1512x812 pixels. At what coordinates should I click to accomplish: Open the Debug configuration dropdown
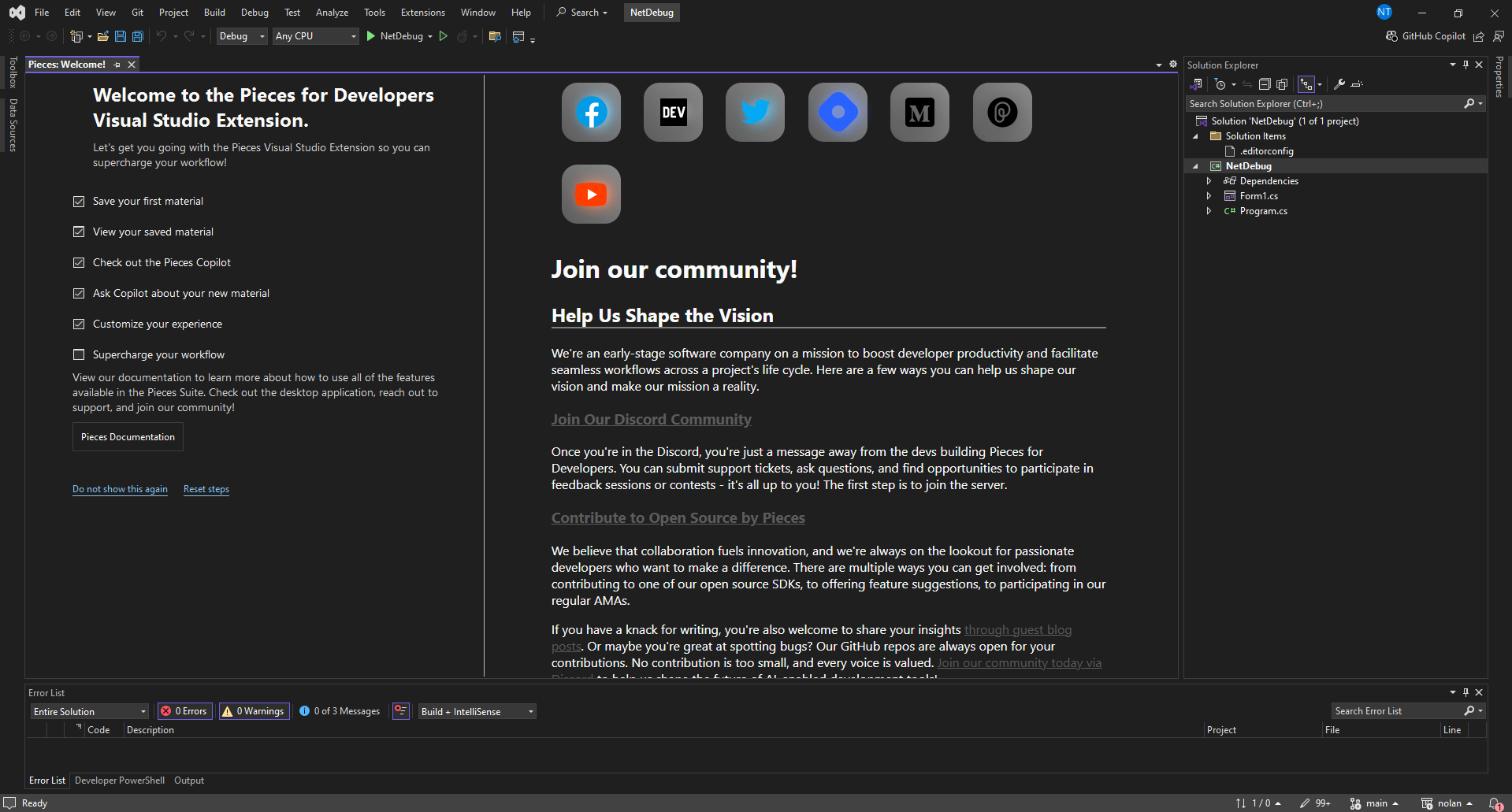(242, 36)
